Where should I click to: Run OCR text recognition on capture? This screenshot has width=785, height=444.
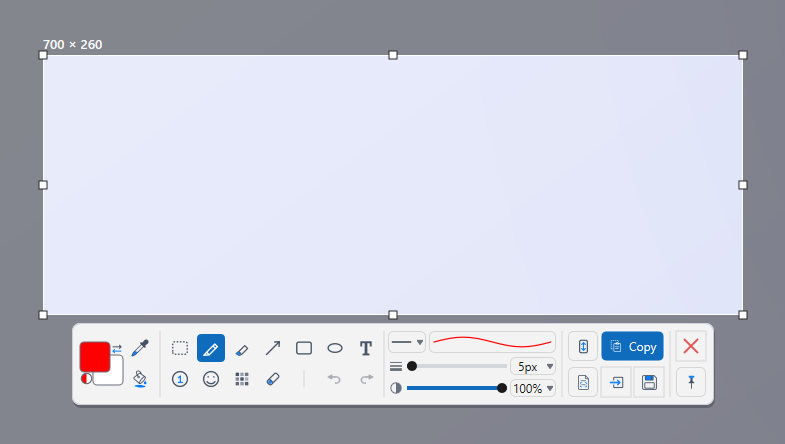[x=583, y=382]
